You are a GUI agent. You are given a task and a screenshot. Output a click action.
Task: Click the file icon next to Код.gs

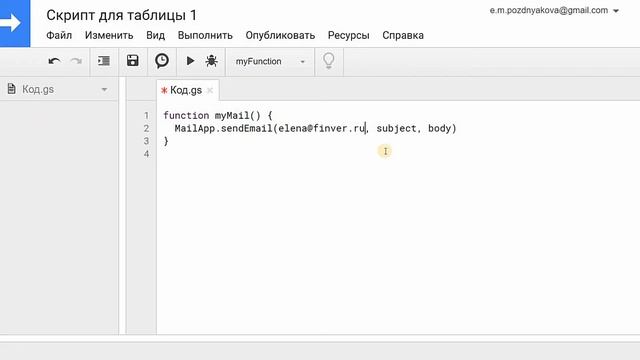(11, 89)
